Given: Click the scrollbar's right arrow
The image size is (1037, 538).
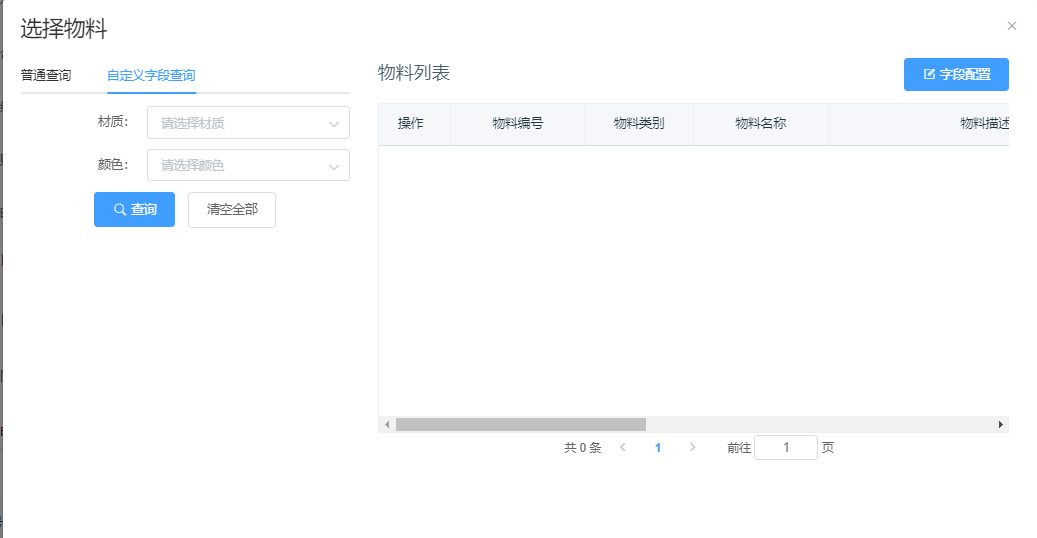Looking at the screenshot, I should pyautogui.click(x=1000, y=425).
